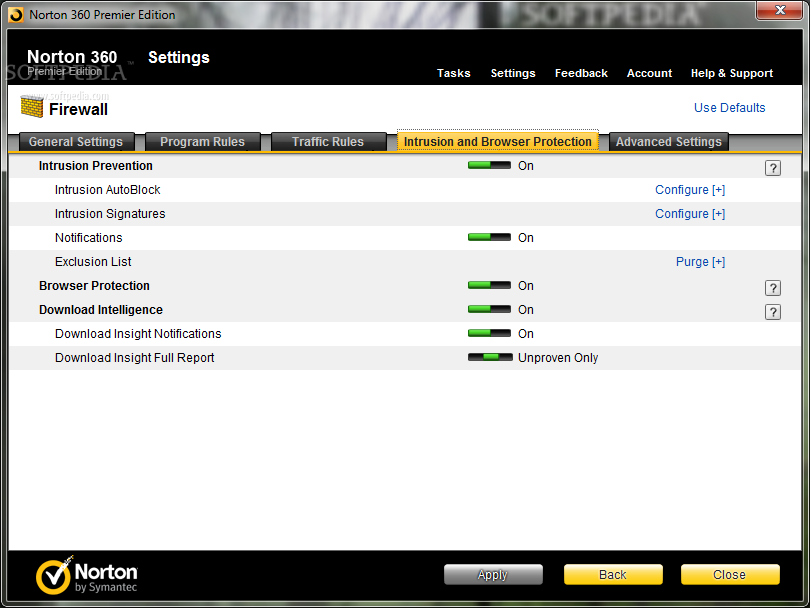Select the Exclusion List row label
This screenshot has width=810, height=608.
[93, 262]
